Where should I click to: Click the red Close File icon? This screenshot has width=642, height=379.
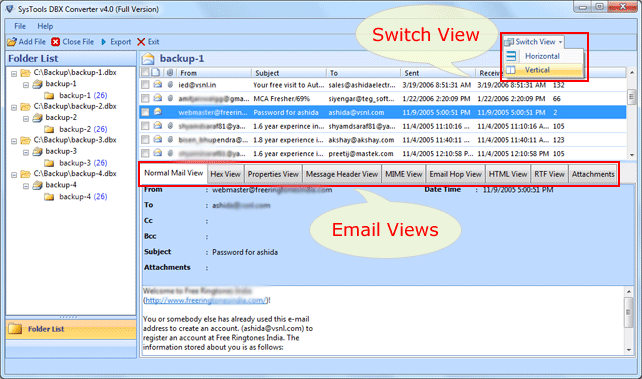(56, 42)
